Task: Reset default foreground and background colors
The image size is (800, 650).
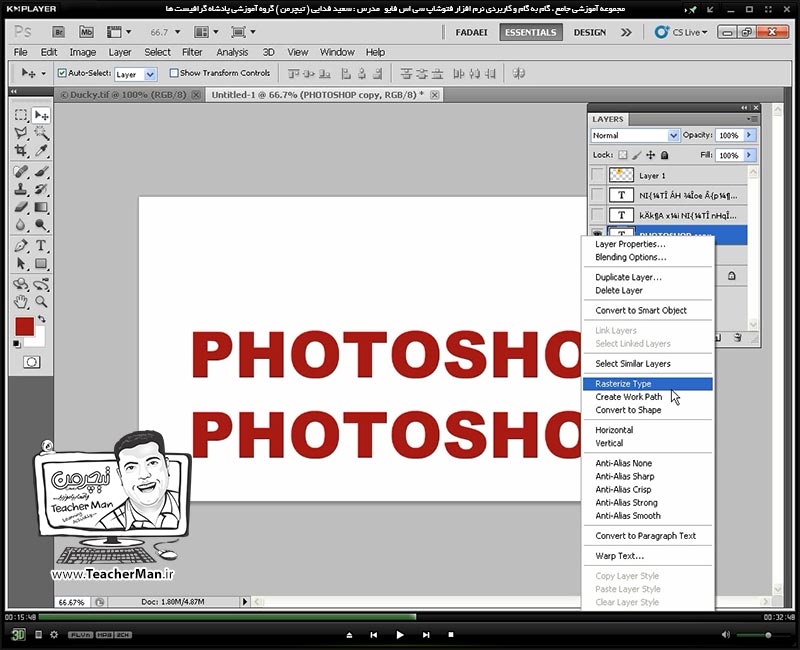Action: click(17, 344)
